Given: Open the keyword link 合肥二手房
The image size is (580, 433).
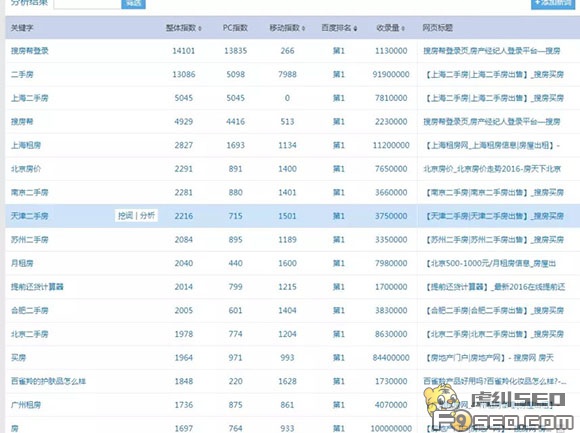Looking at the screenshot, I should point(30,311).
